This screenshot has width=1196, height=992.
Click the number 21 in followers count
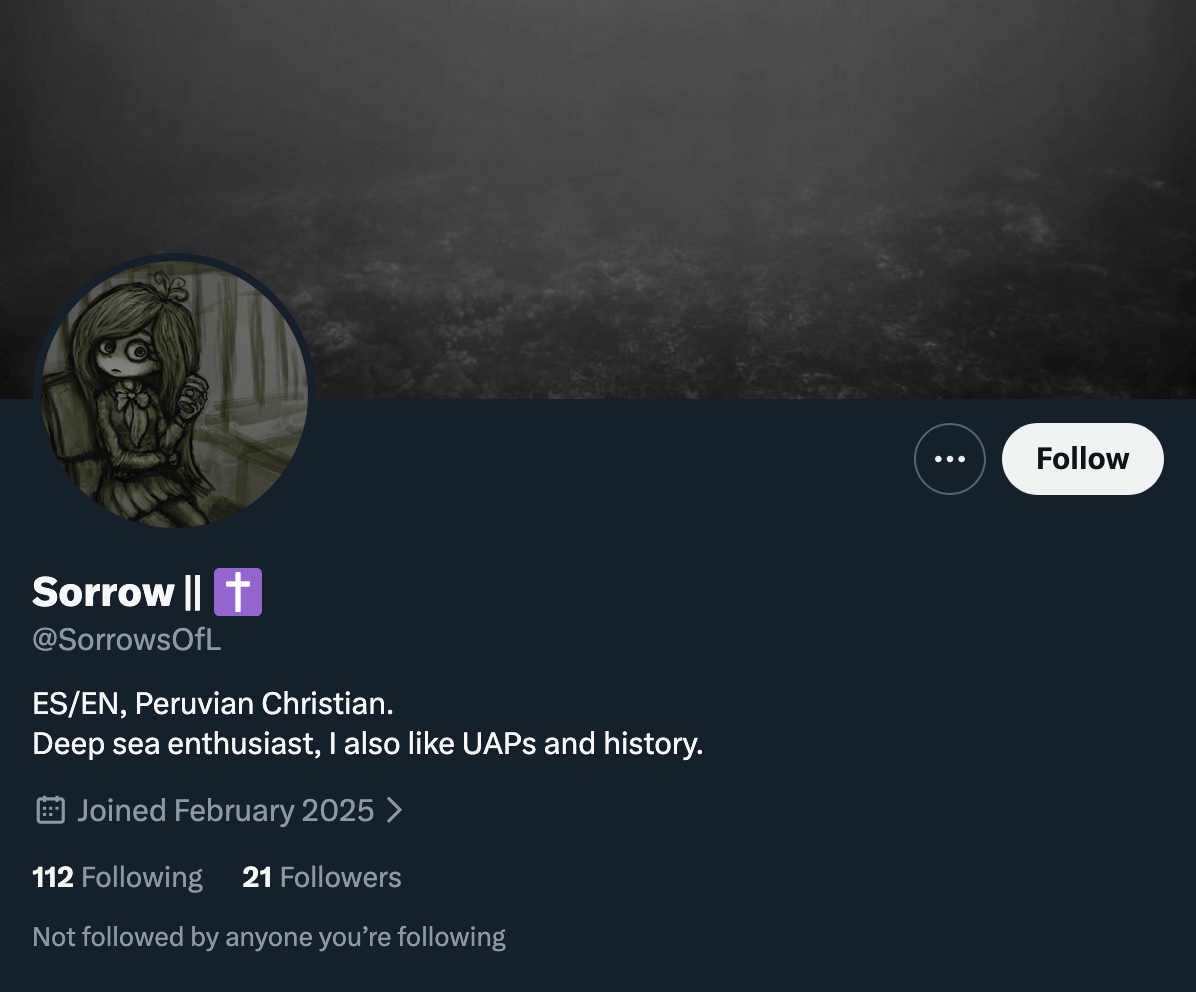coord(257,878)
